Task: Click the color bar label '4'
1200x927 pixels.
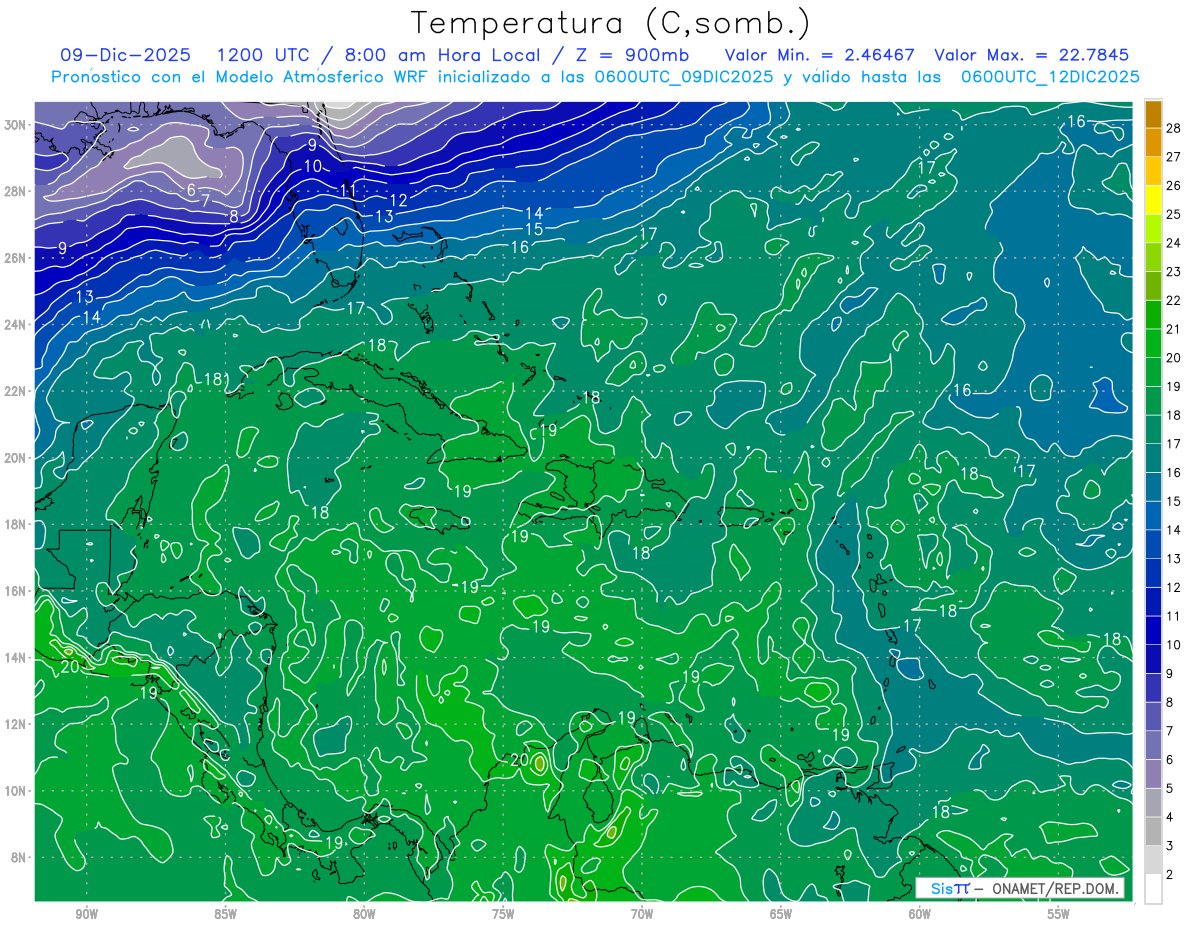Action: tap(1171, 818)
